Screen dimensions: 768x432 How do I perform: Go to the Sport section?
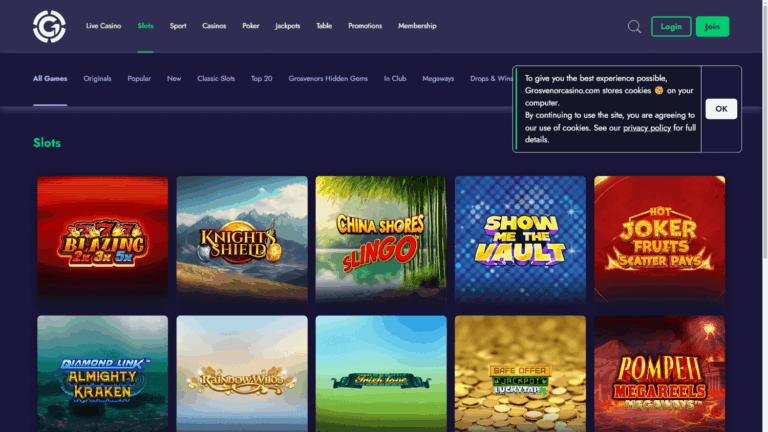pos(178,26)
